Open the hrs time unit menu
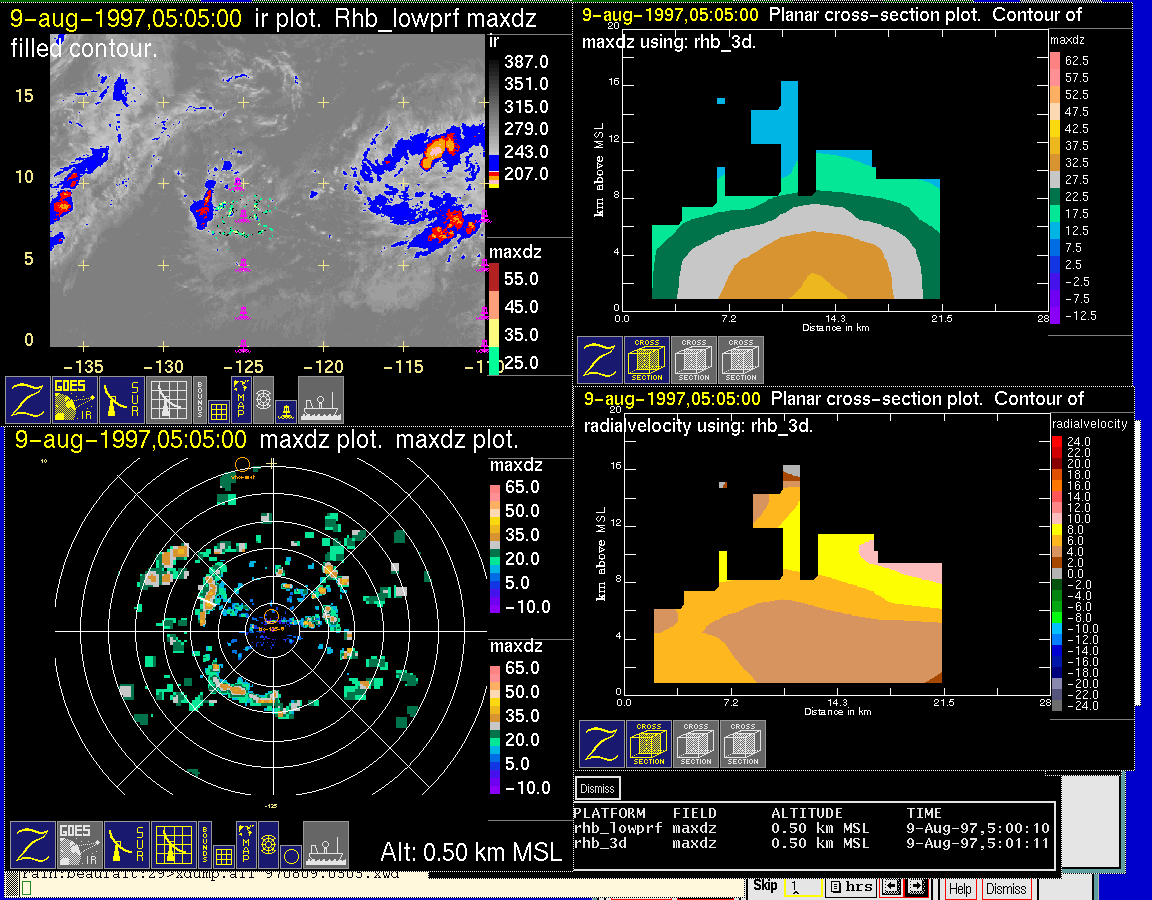The height and width of the screenshot is (900, 1152). tap(851, 888)
